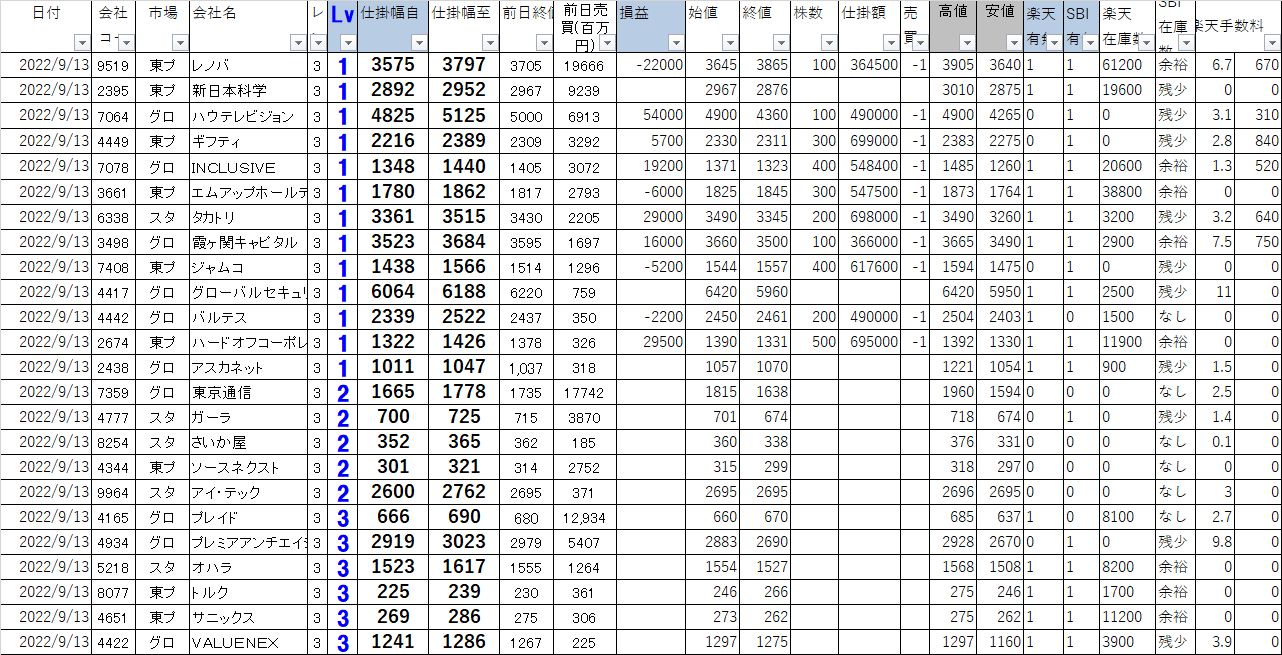This screenshot has height=655, width=1282.
Task: Select the company name バルテス
Action: tap(218, 317)
